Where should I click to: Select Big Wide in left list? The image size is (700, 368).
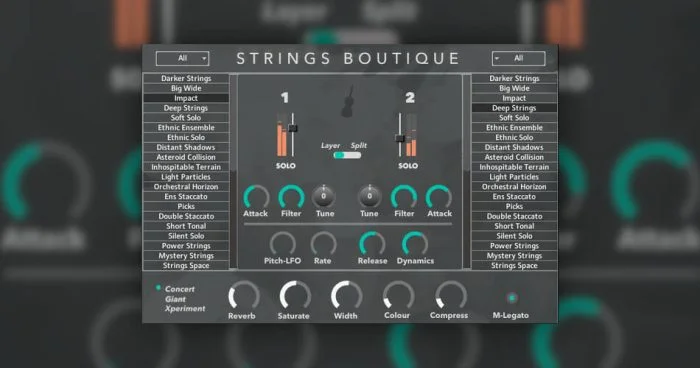pyautogui.click(x=186, y=88)
